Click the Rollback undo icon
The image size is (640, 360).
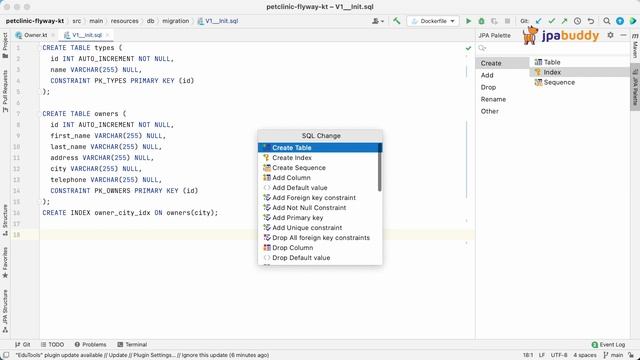pyautogui.click(x=591, y=21)
